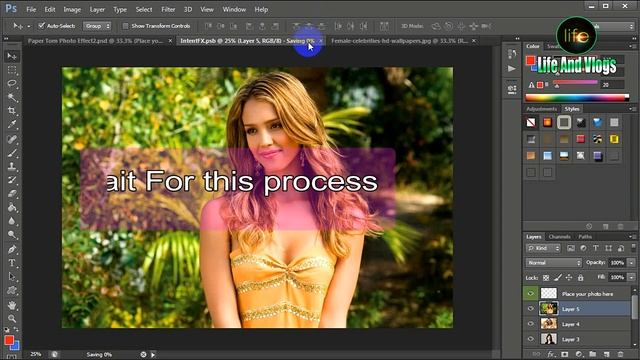The height and width of the screenshot is (360, 640).
Task: Select the History Brush tool
Action: click(12, 180)
